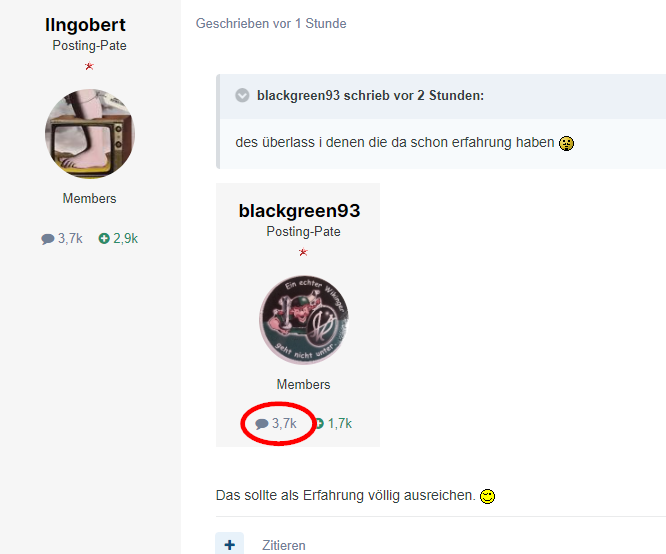Click 'blackgreen93 schrieb vor 2 Stunden' quote header
Screen dimensions: 666x554
[x=370, y=96]
